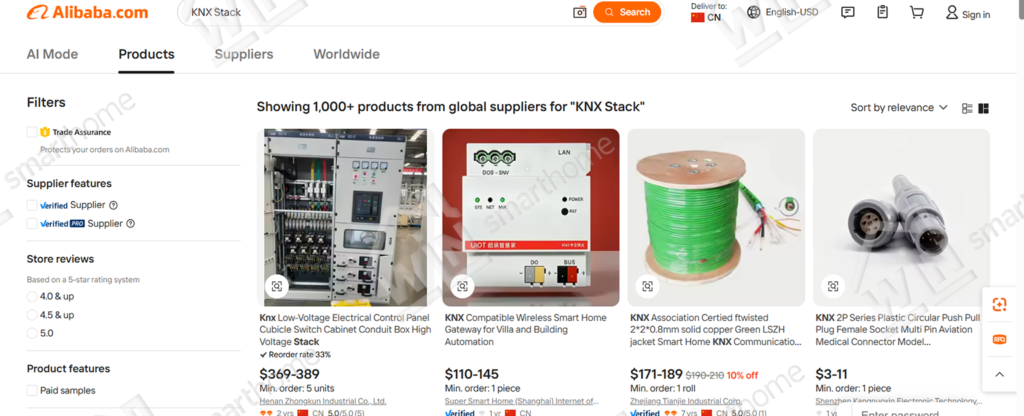Open green KNX cable product thumbnail

point(716,217)
